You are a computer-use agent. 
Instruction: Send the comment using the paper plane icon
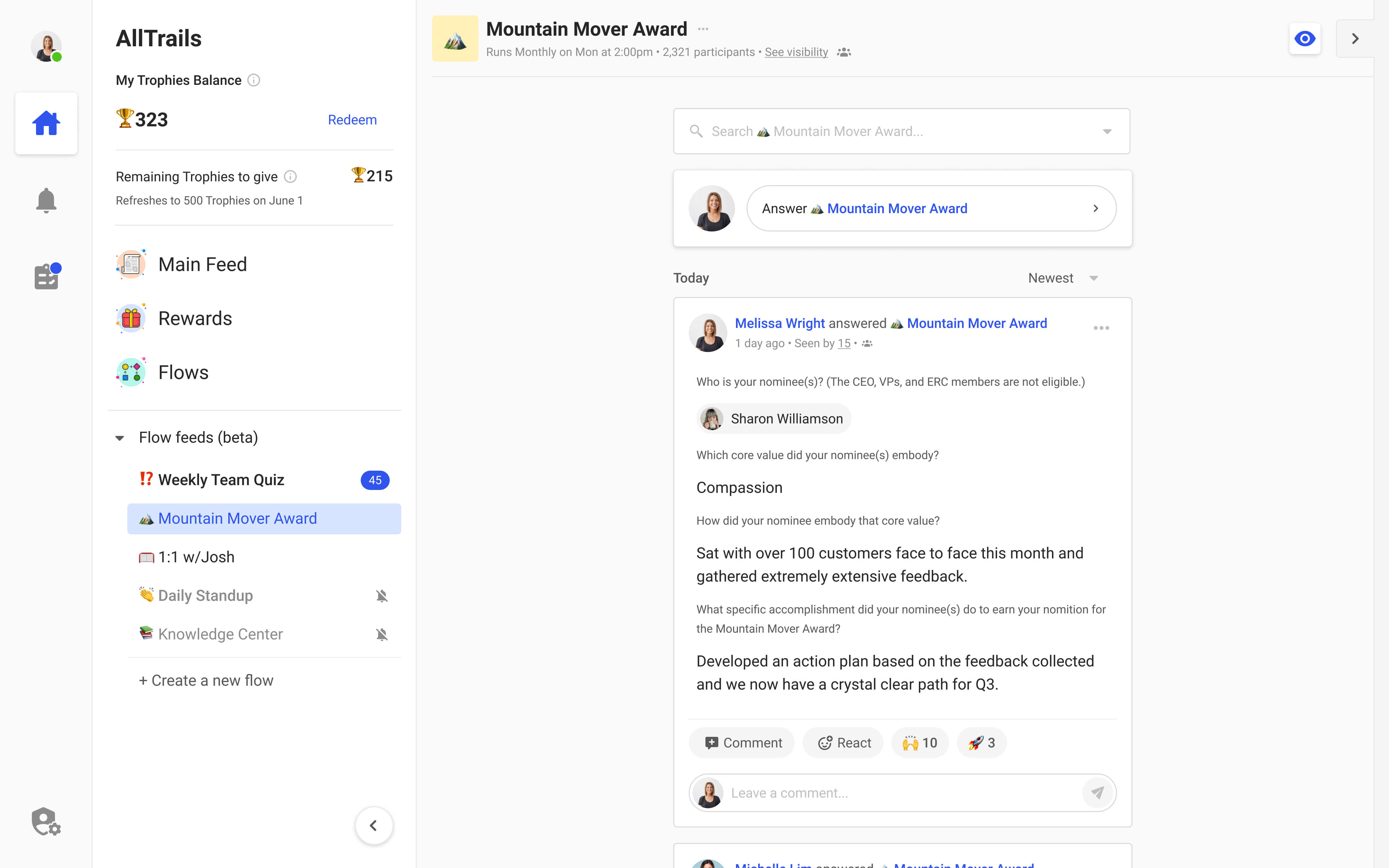pos(1097,792)
